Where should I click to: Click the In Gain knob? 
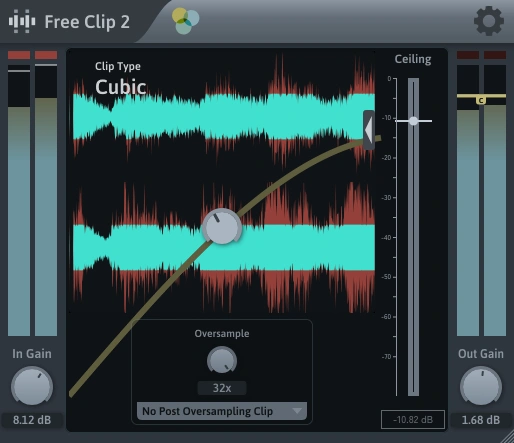[x=32, y=387]
